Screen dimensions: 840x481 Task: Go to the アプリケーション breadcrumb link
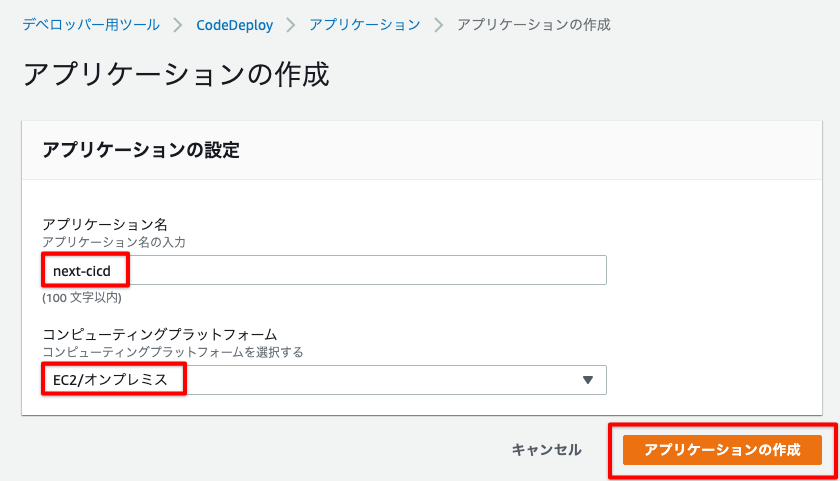(364, 24)
